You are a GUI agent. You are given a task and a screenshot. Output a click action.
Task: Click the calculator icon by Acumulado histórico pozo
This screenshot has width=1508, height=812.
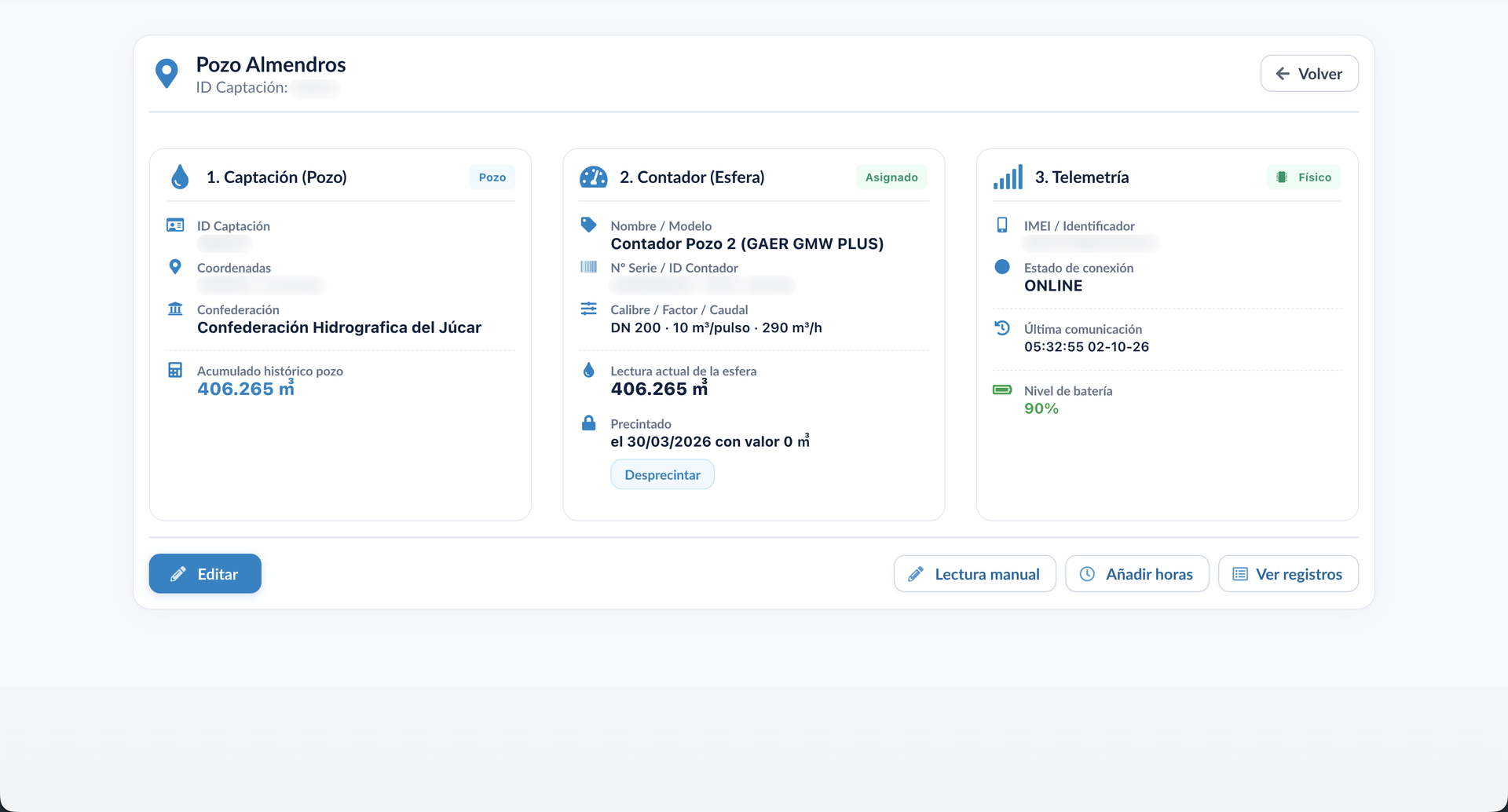point(175,370)
